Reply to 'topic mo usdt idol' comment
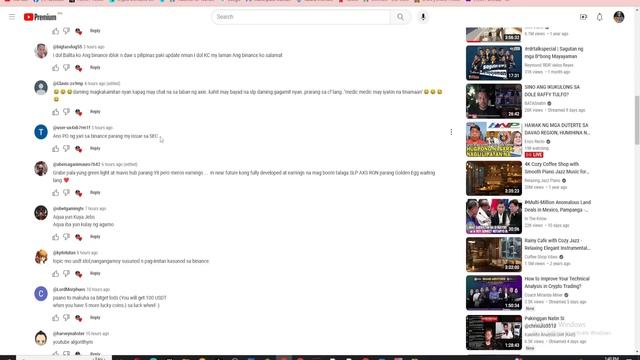This screenshot has height=360, width=640. tap(95, 273)
